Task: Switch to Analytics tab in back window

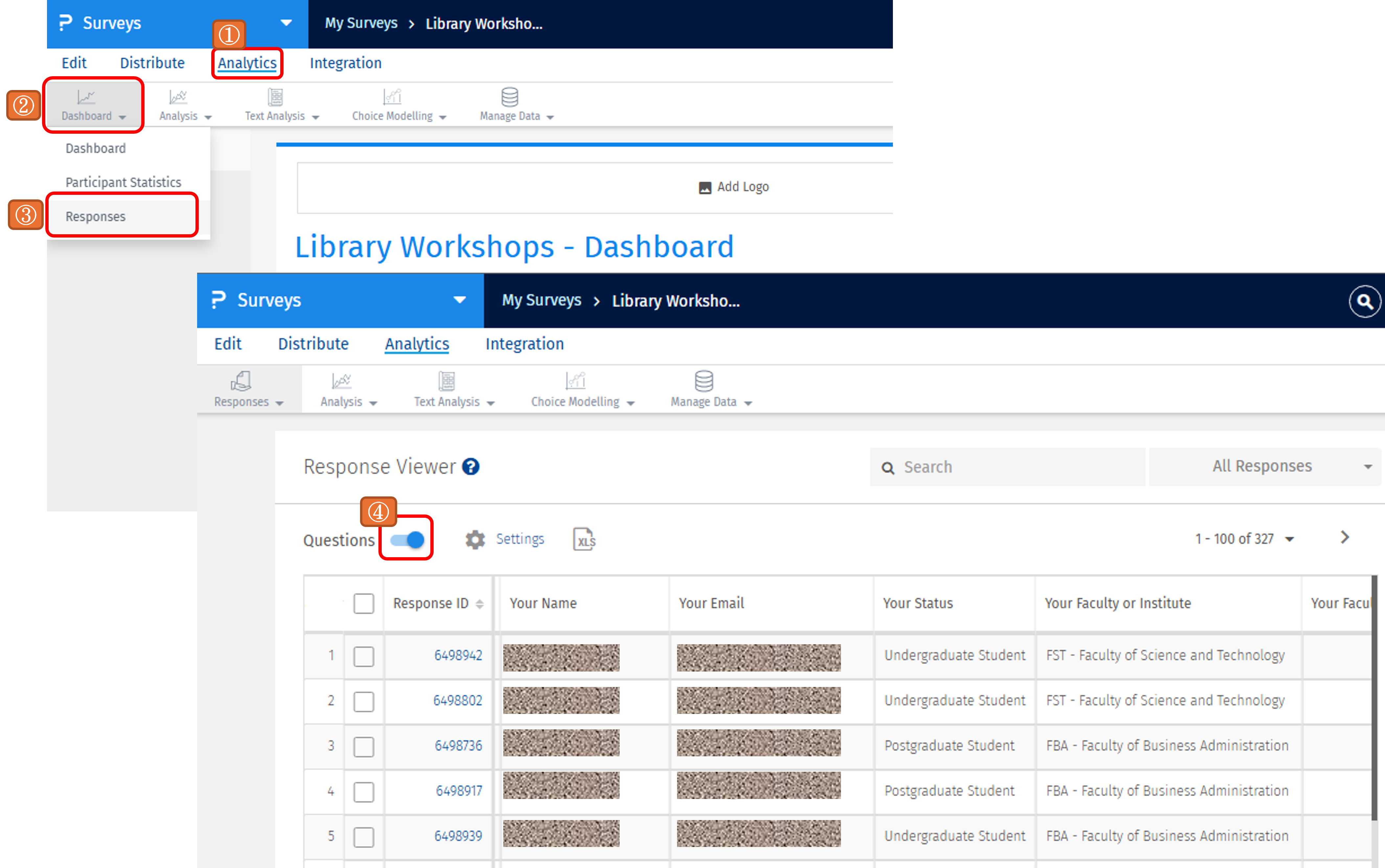Action: [247, 63]
